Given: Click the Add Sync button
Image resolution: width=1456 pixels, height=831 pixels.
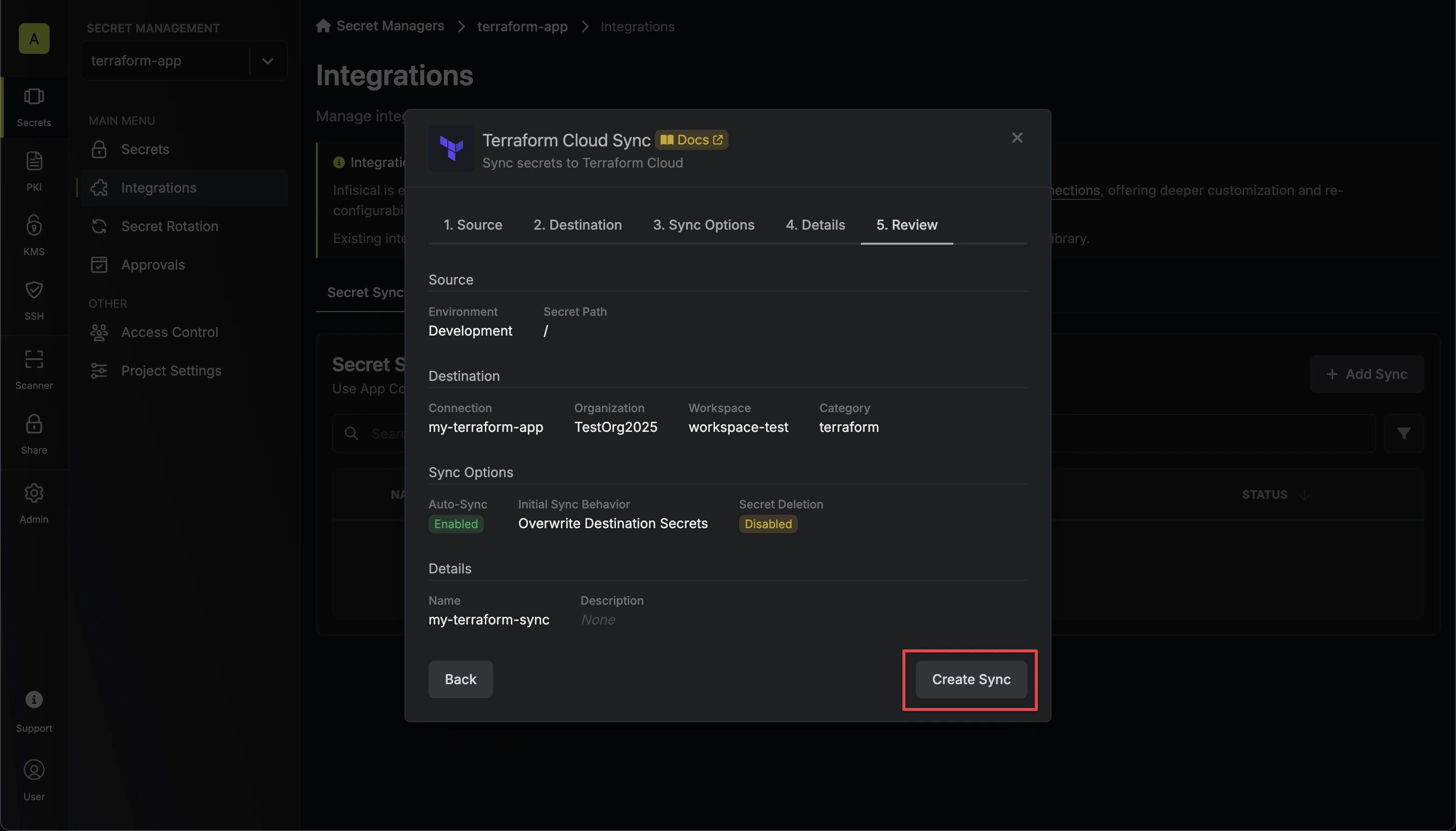Looking at the screenshot, I should tap(1366, 375).
